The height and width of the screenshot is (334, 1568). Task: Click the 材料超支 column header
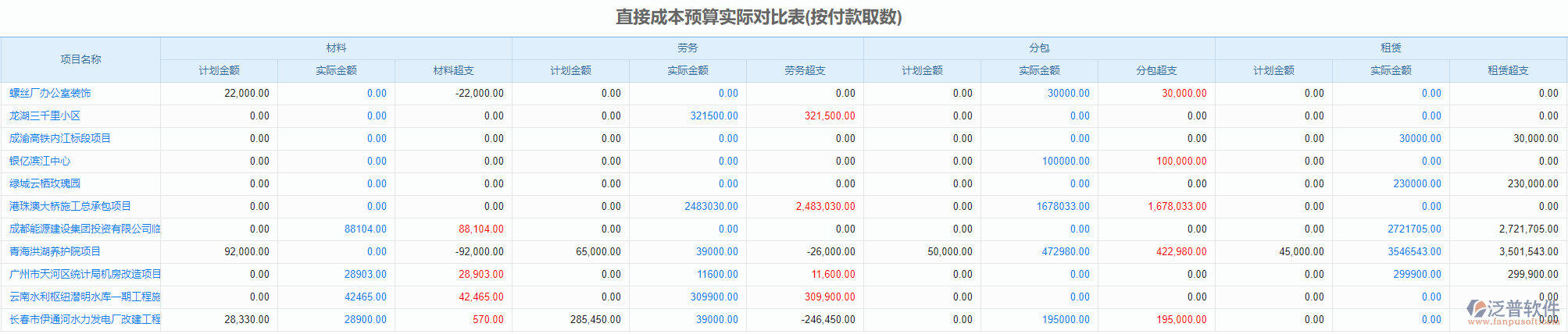[453, 70]
